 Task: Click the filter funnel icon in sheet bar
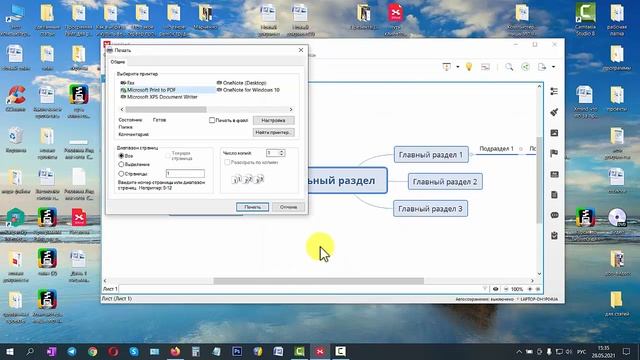pos(484,289)
